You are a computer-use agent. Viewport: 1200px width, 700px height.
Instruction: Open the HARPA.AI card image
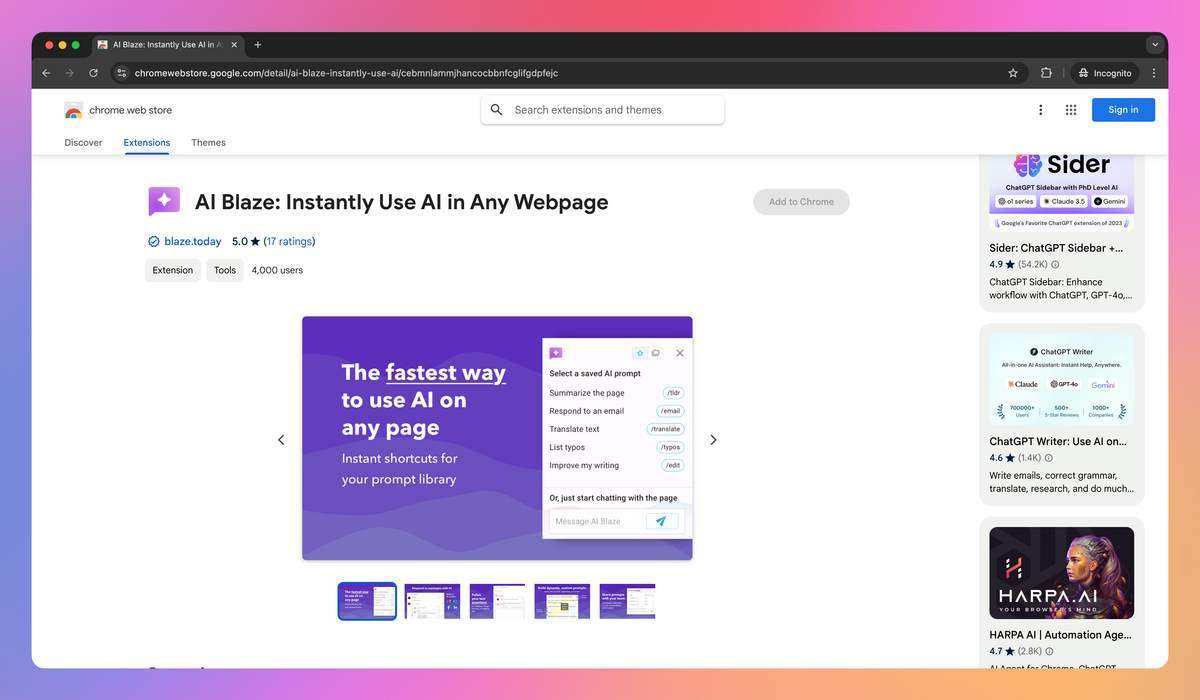[x=1061, y=572]
